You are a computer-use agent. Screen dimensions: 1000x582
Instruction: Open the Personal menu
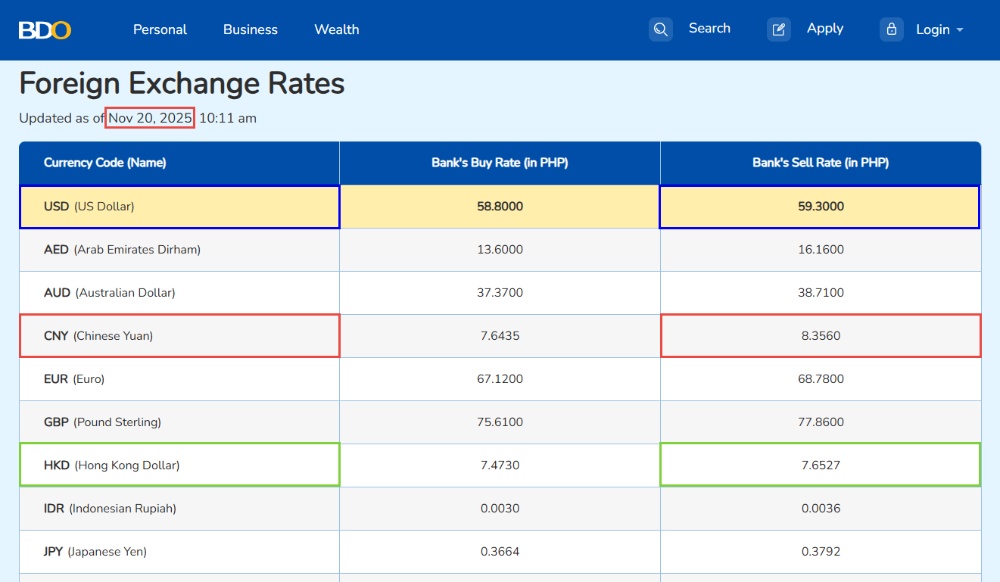point(160,30)
